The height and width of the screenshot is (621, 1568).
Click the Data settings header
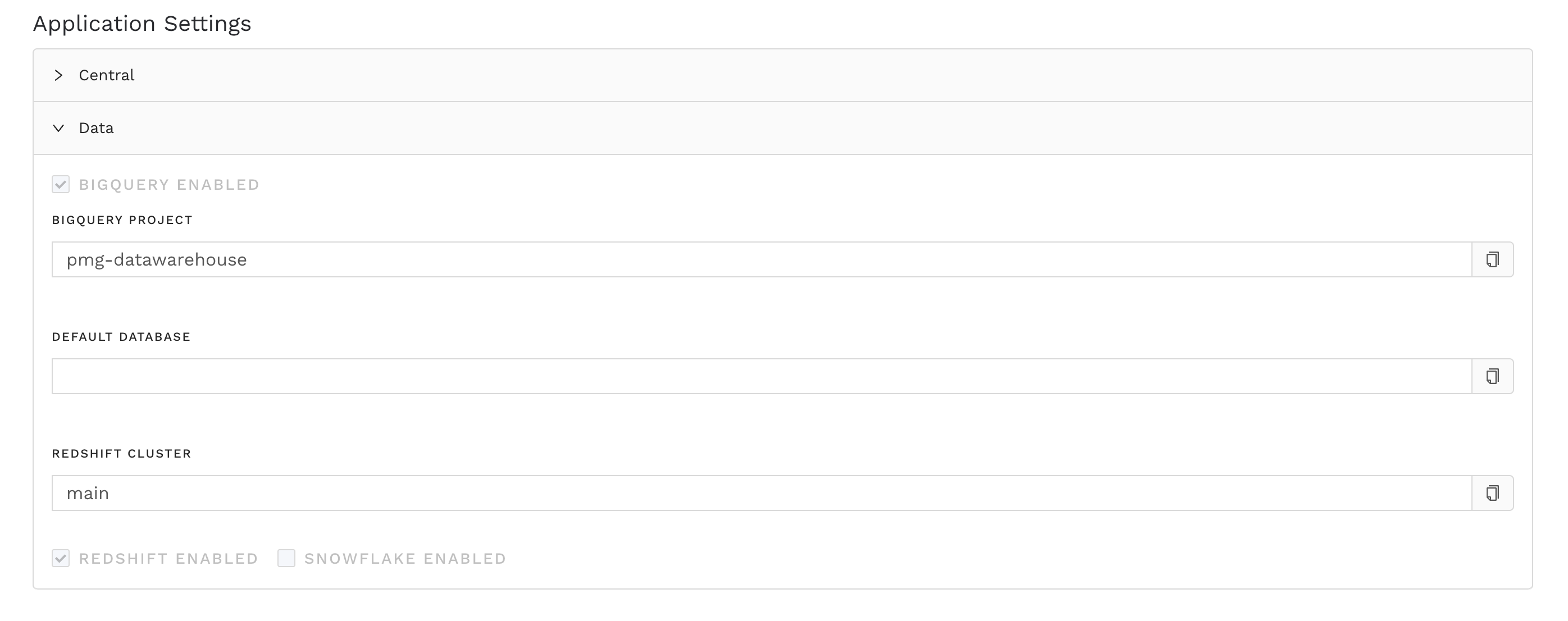[x=97, y=128]
